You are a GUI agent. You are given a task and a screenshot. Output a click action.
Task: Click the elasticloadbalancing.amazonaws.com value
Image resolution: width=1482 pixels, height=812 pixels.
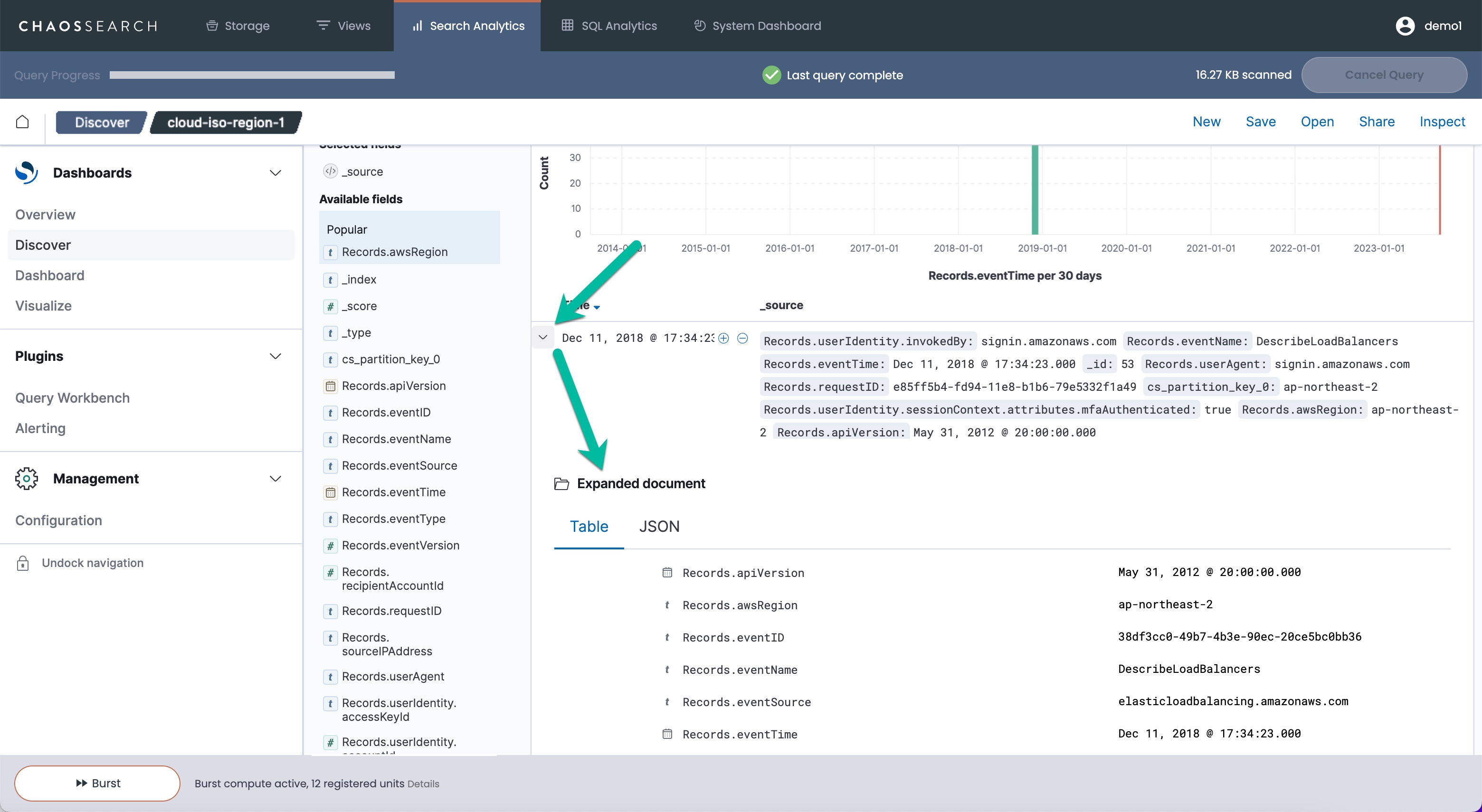(x=1234, y=701)
